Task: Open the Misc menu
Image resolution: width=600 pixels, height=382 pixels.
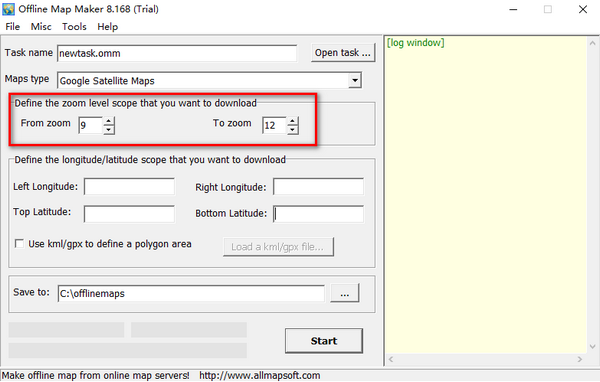Action: (41, 27)
